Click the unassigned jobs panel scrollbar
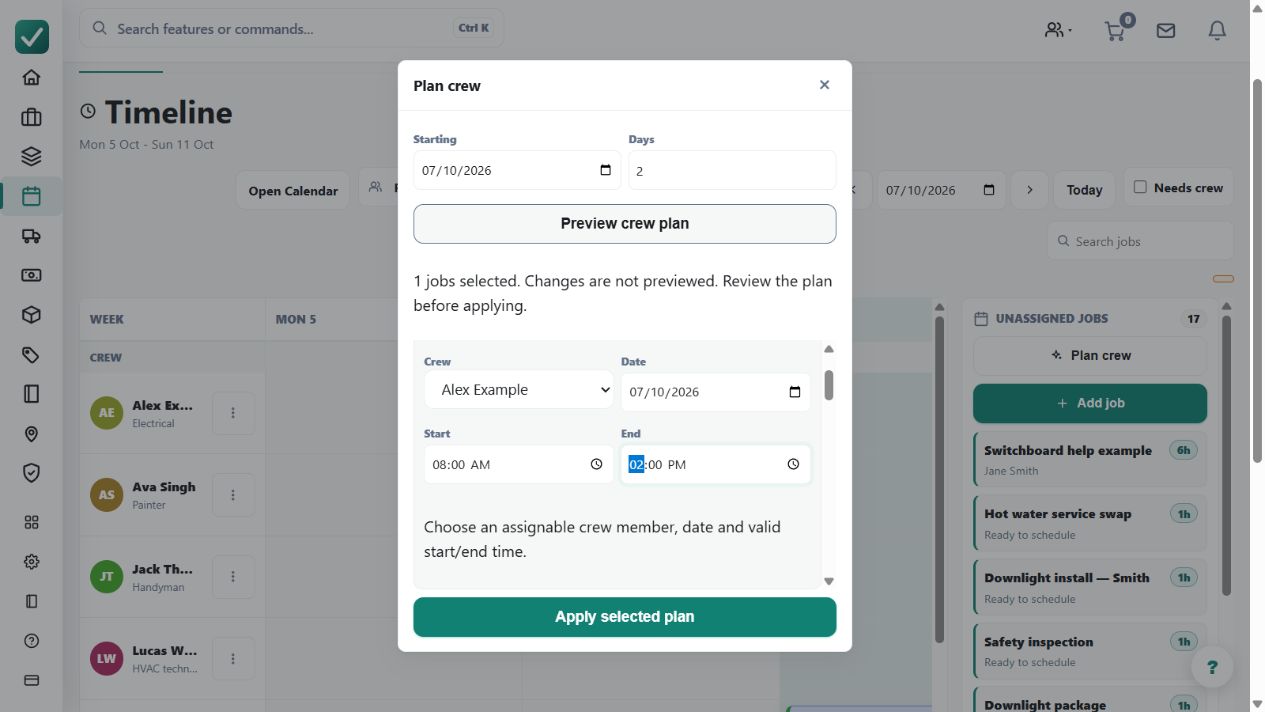Screen dimensions: 1265x712 (x=1227, y=455)
